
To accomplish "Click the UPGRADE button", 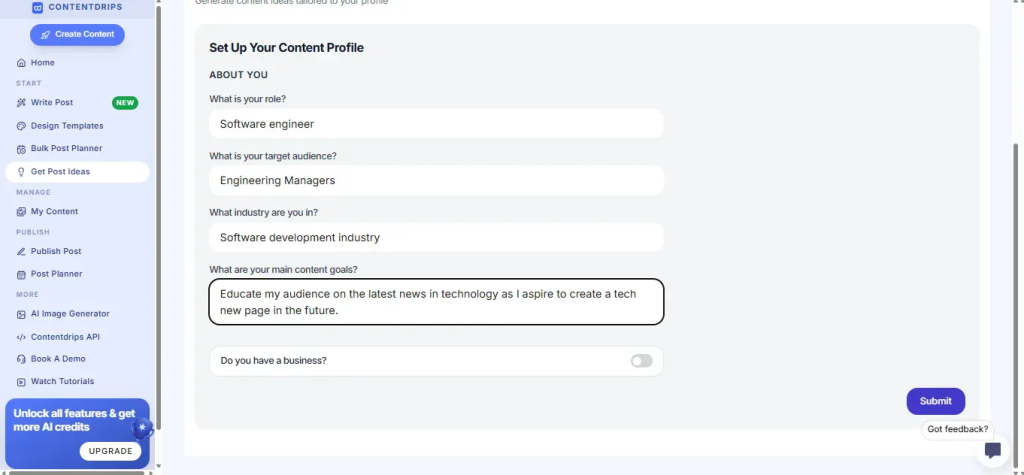I will click(110, 451).
